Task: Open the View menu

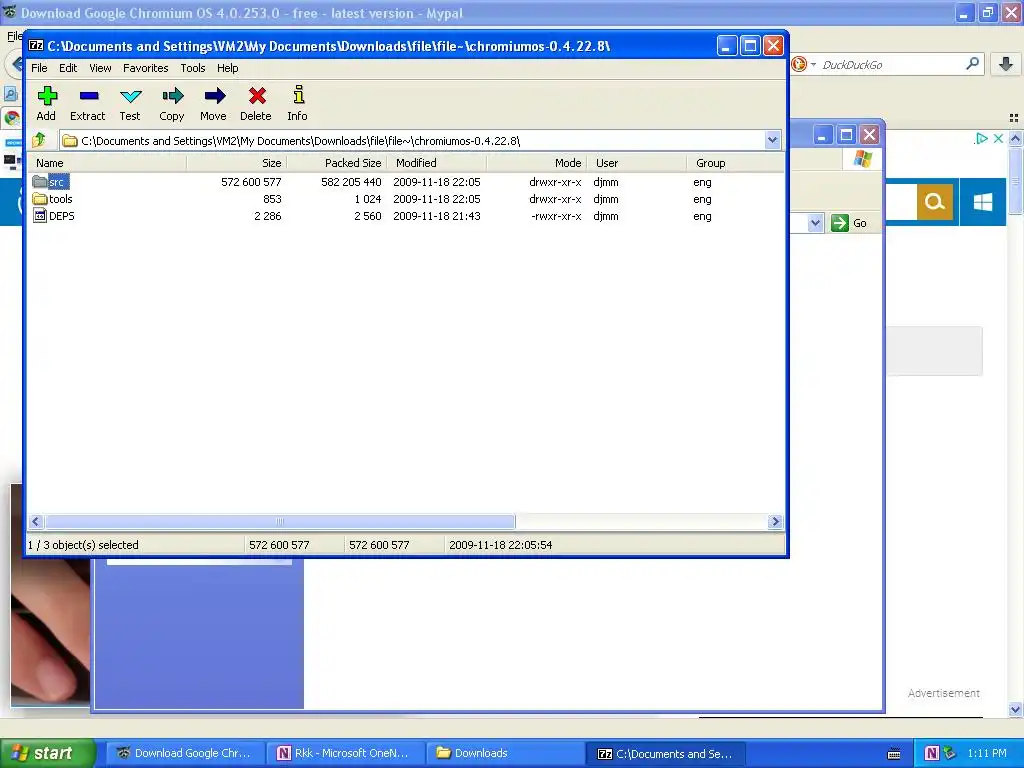Action: 100,68
